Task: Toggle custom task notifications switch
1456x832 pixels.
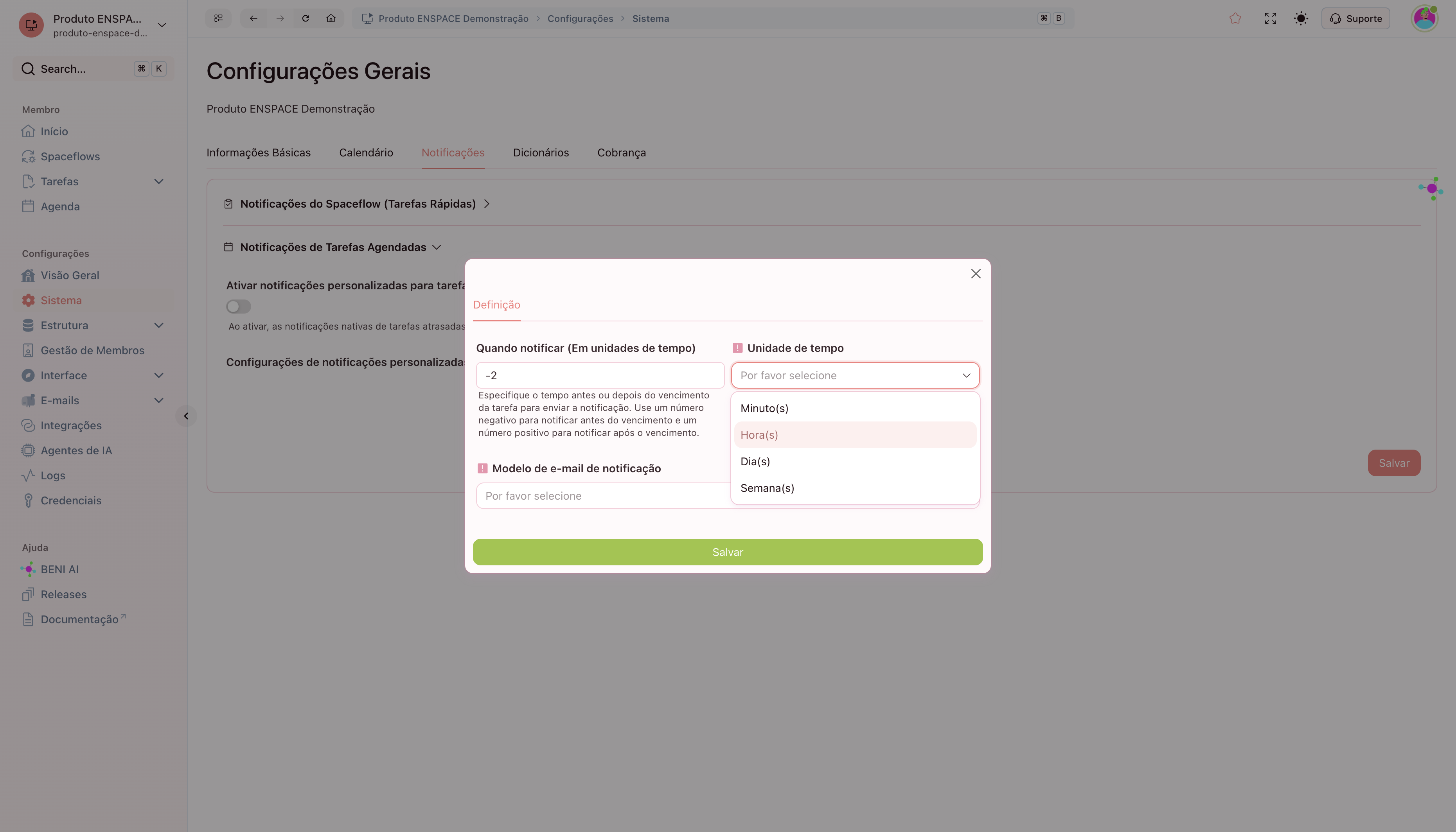Action: point(238,306)
